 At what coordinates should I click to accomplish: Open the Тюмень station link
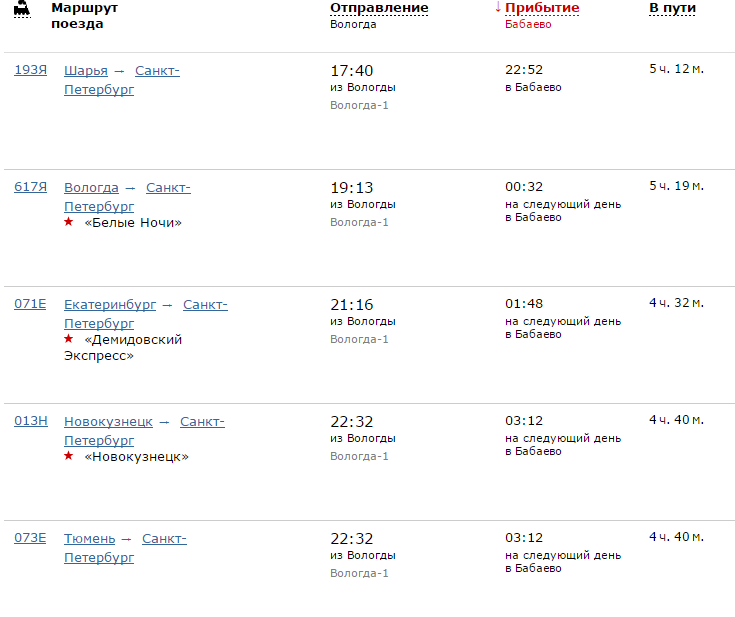(90, 539)
